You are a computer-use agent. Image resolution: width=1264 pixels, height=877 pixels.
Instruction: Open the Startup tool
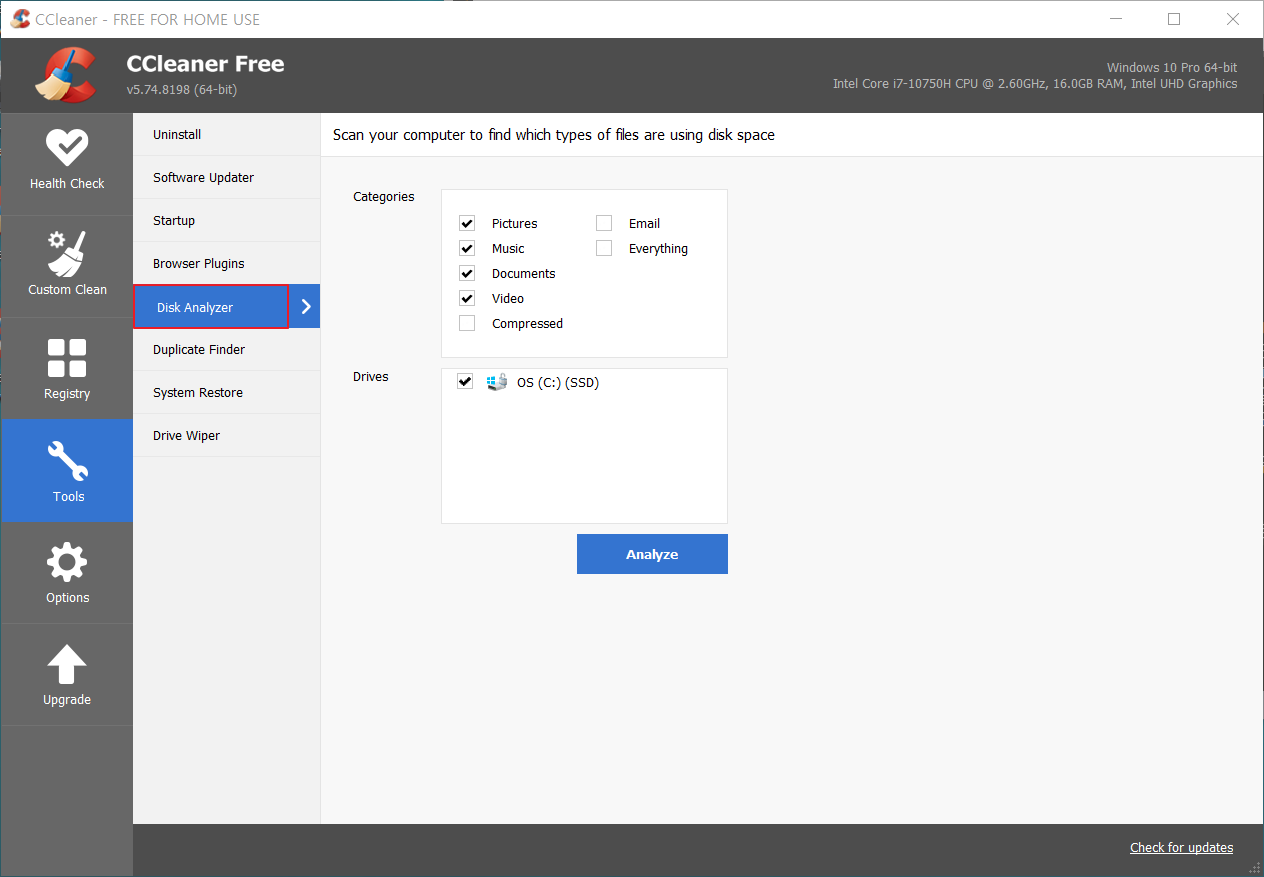tap(226, 221)
